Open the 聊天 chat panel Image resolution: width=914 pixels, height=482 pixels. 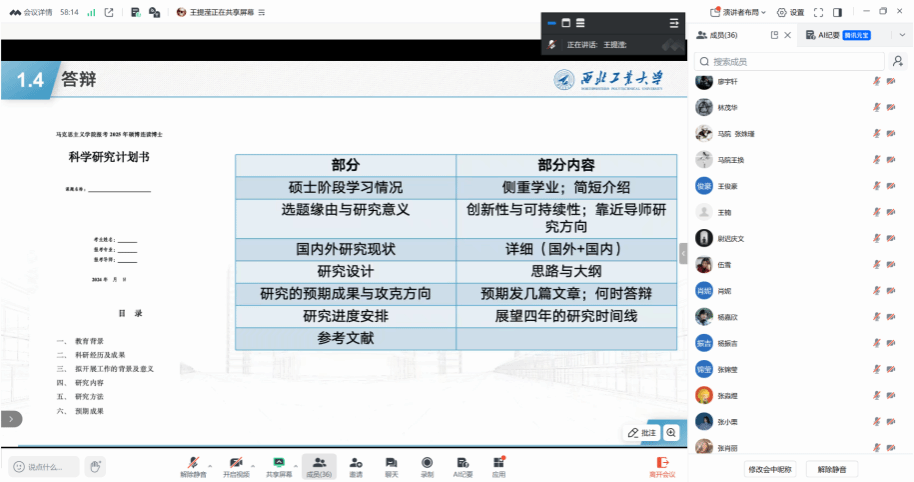391,463
